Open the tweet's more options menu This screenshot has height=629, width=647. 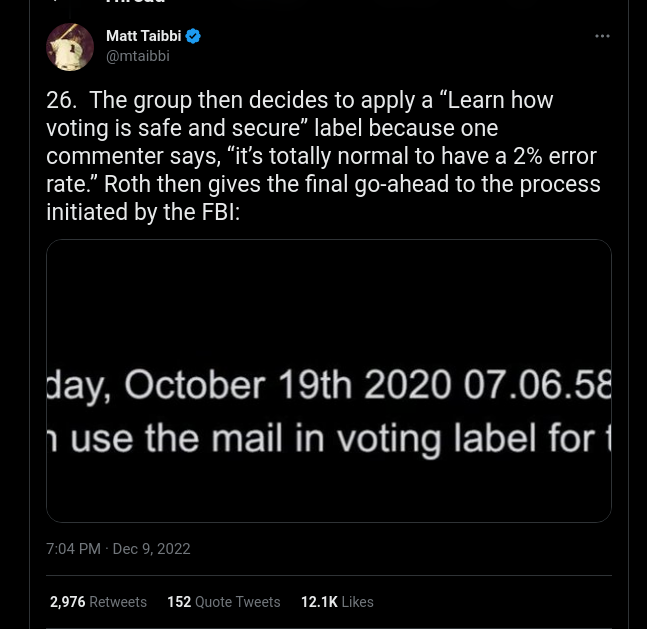click(602, 36)
